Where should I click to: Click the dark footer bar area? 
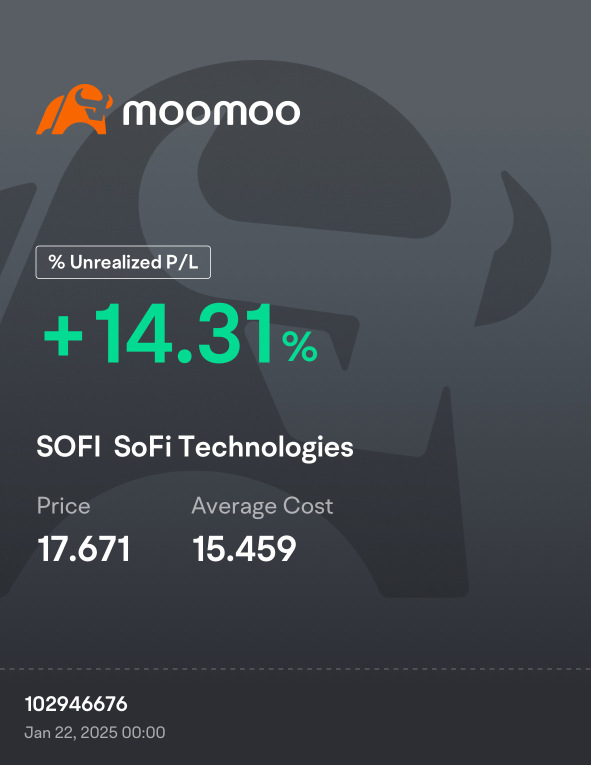pos(295,717)
